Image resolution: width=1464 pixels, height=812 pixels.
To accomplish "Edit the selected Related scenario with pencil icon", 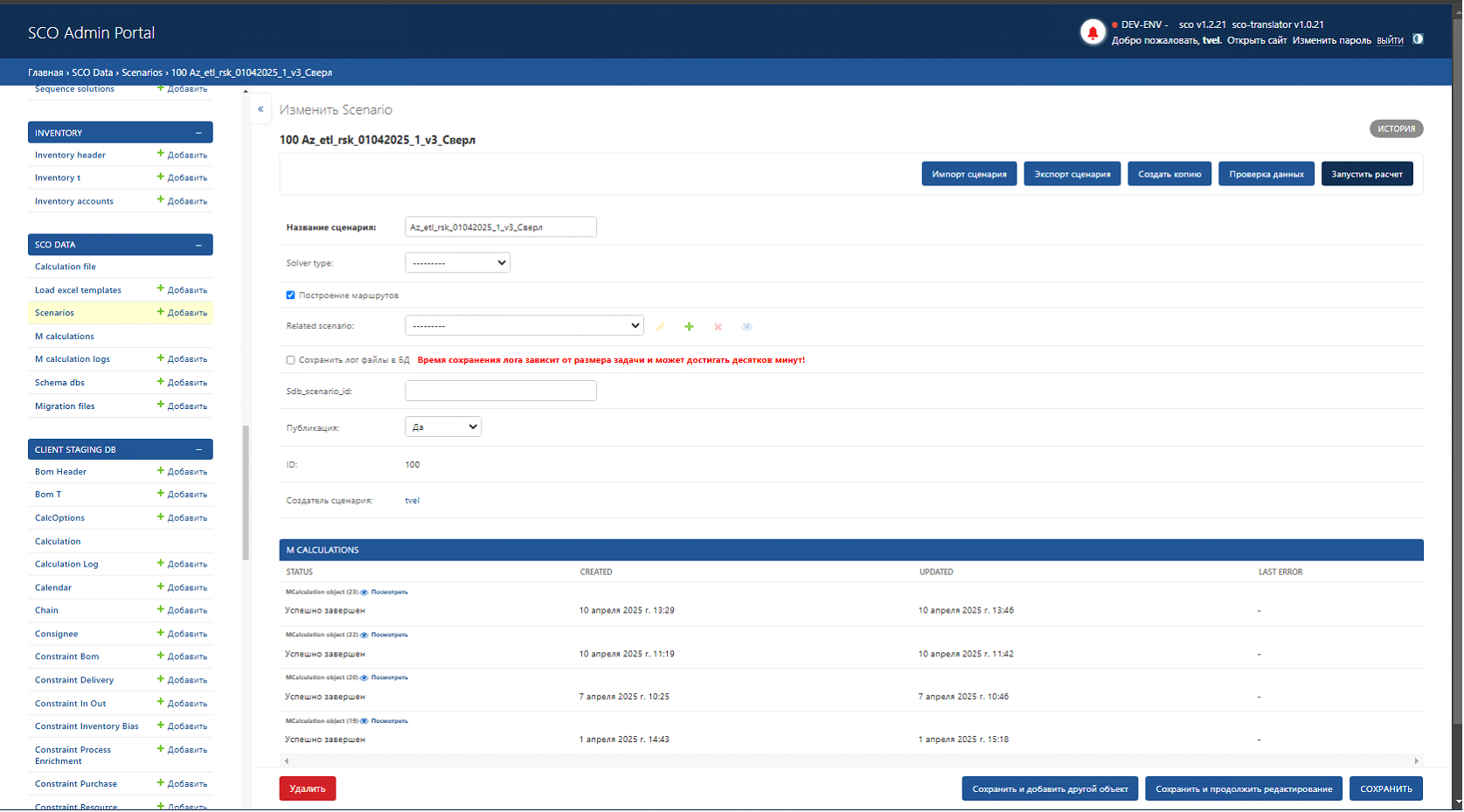I will pos(660,327).
